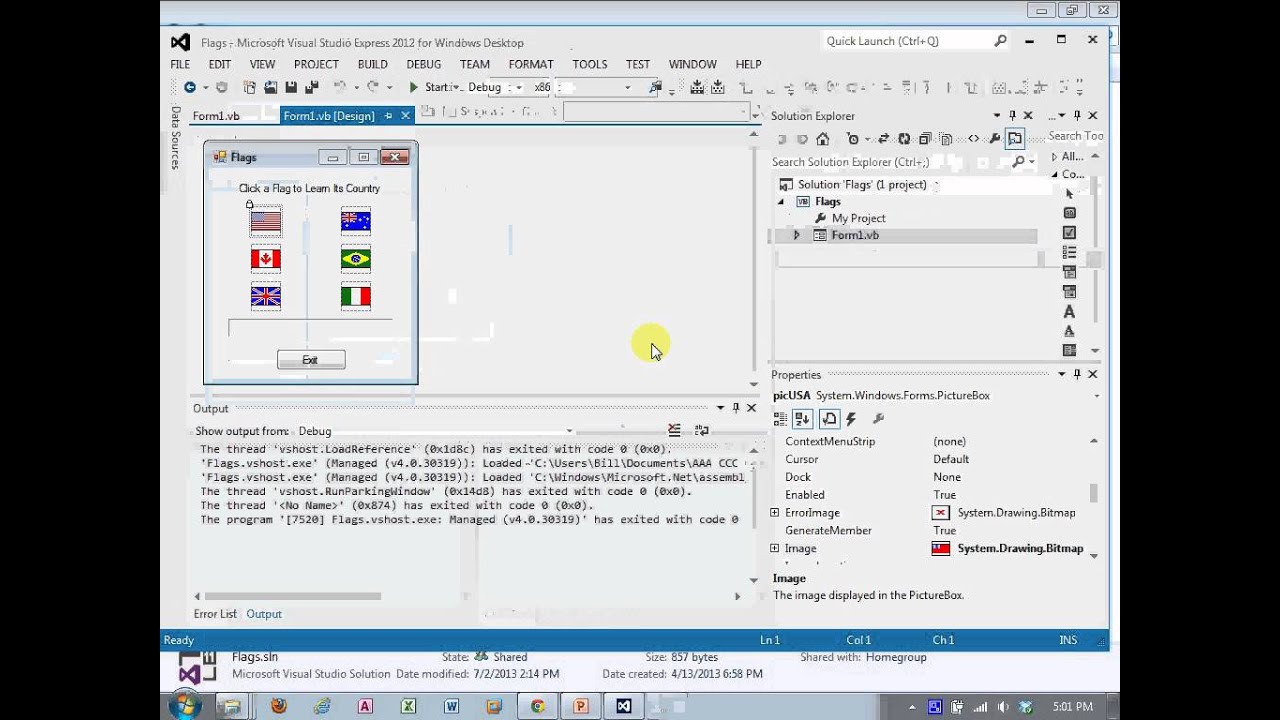Toggle auto-hide pin on the Output panel
This screenshot has width=1280, height=720.
[735, 408]
